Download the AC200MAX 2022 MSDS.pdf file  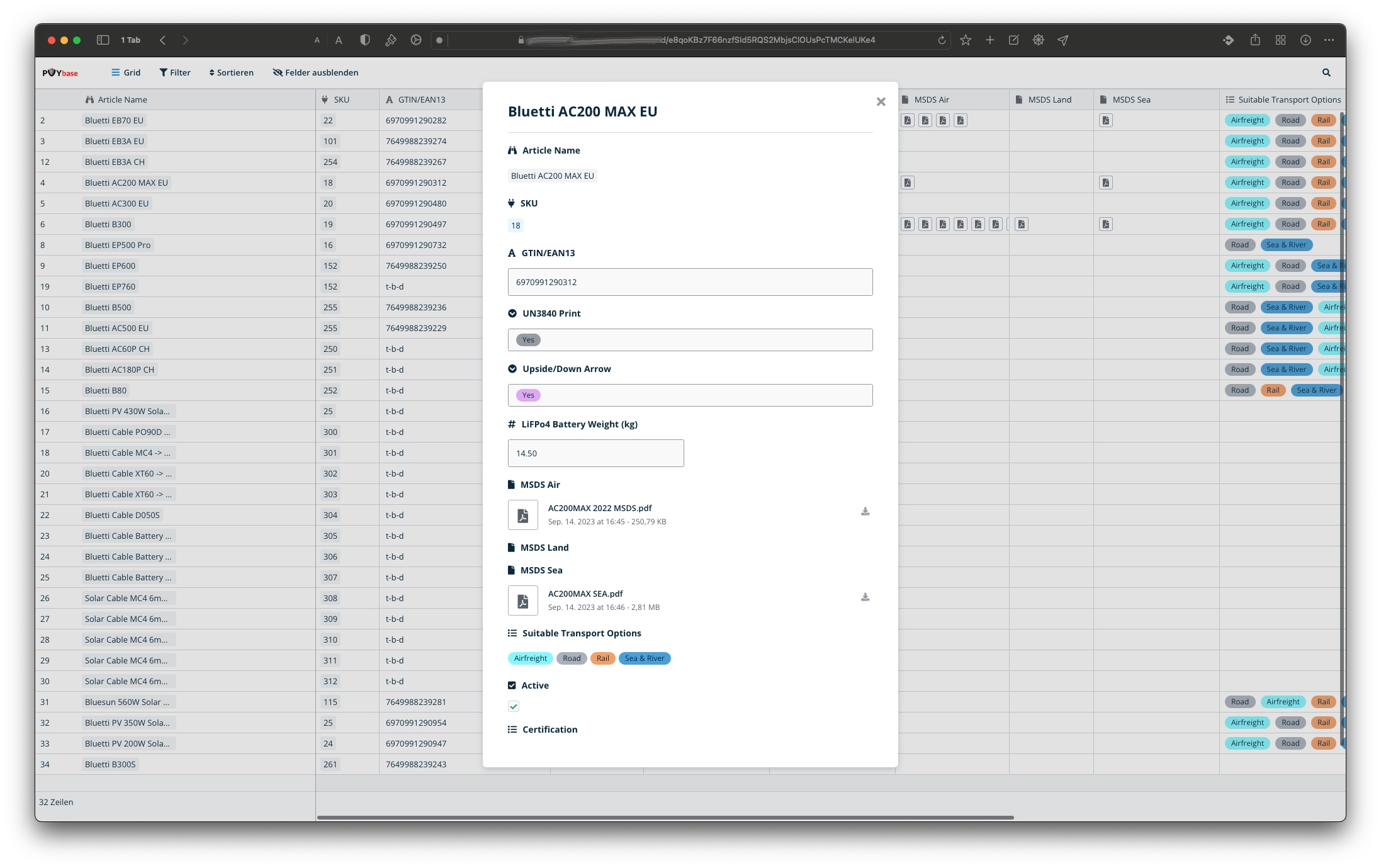click(x=865, y=512)
